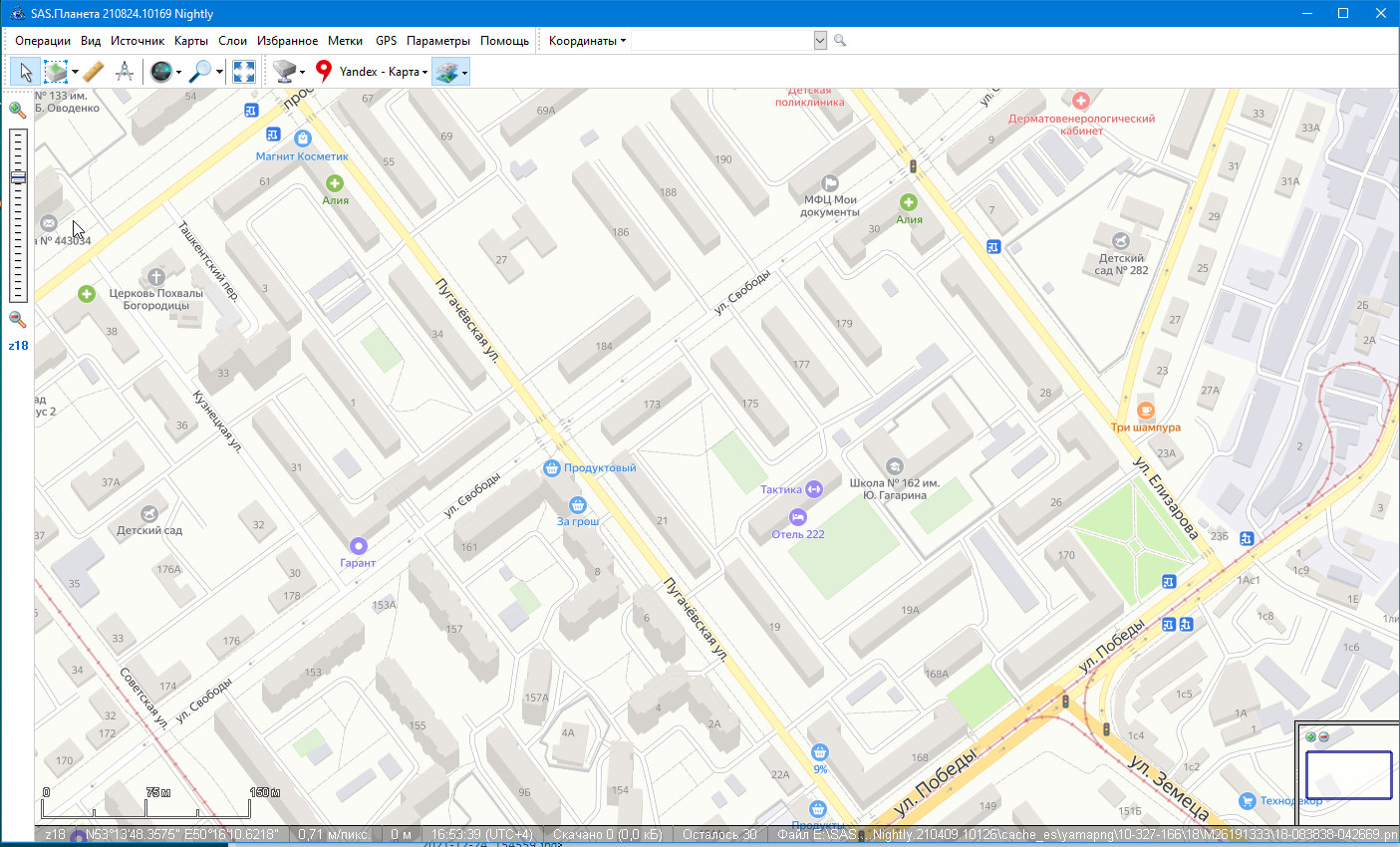Screen dimensions: 1400x847
Task: Click inside the coordinates search input field
Action: (721, 41)
